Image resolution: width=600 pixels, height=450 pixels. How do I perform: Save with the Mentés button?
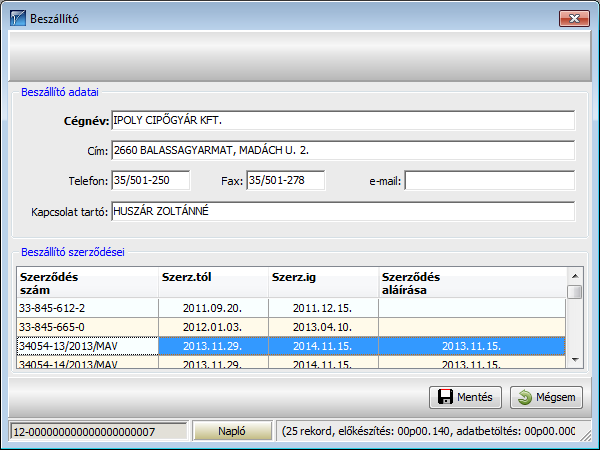click(465, 397)
